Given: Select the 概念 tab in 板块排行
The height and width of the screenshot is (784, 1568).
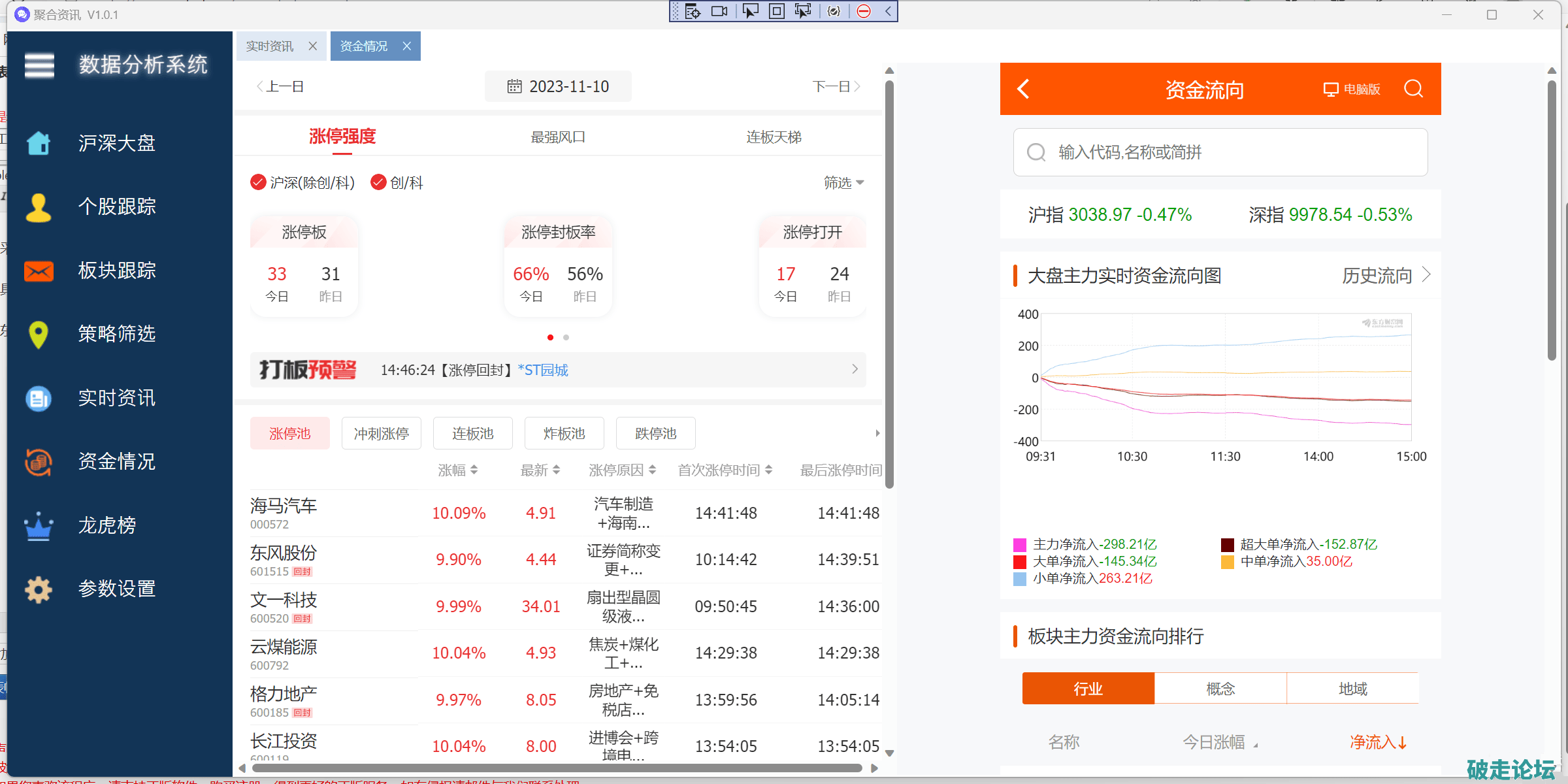Looking at the screenshot, I should tap(1220, 689).
